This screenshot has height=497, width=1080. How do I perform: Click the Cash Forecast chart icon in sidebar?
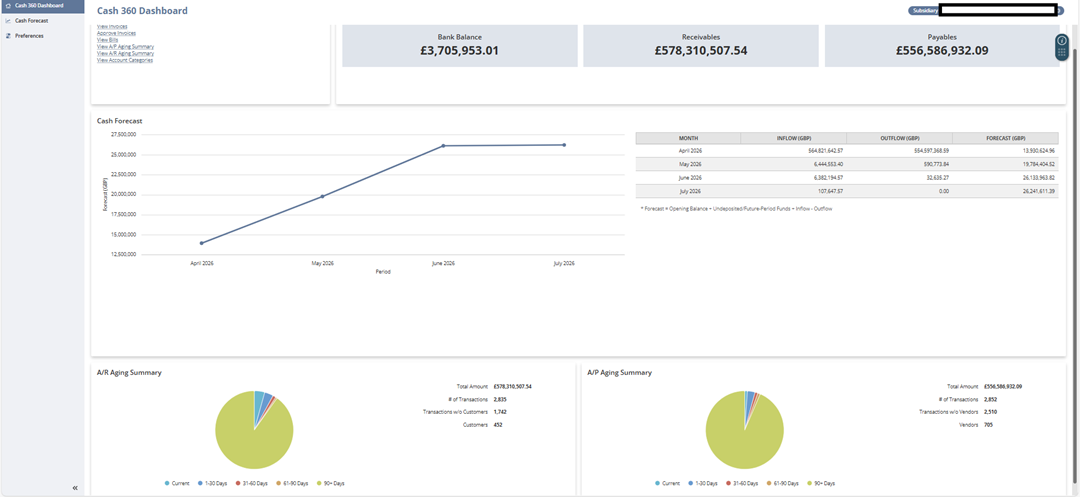pos(8,20)
